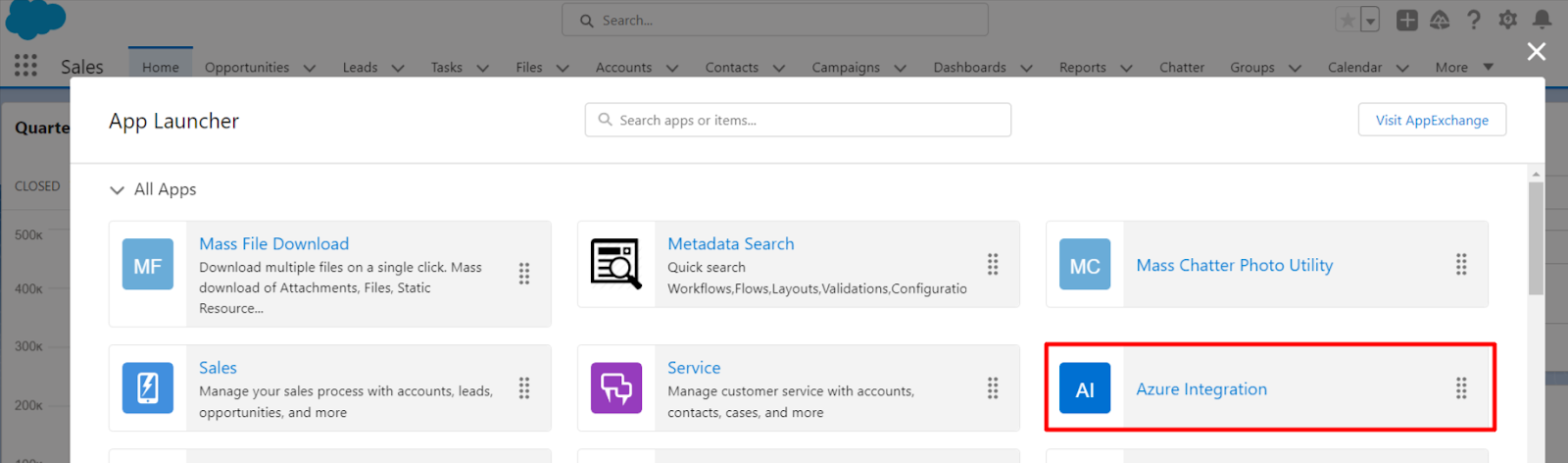Click the drag handle on Azure Integration card
The image size is (1568, 463).
(x=1461, y=388)
